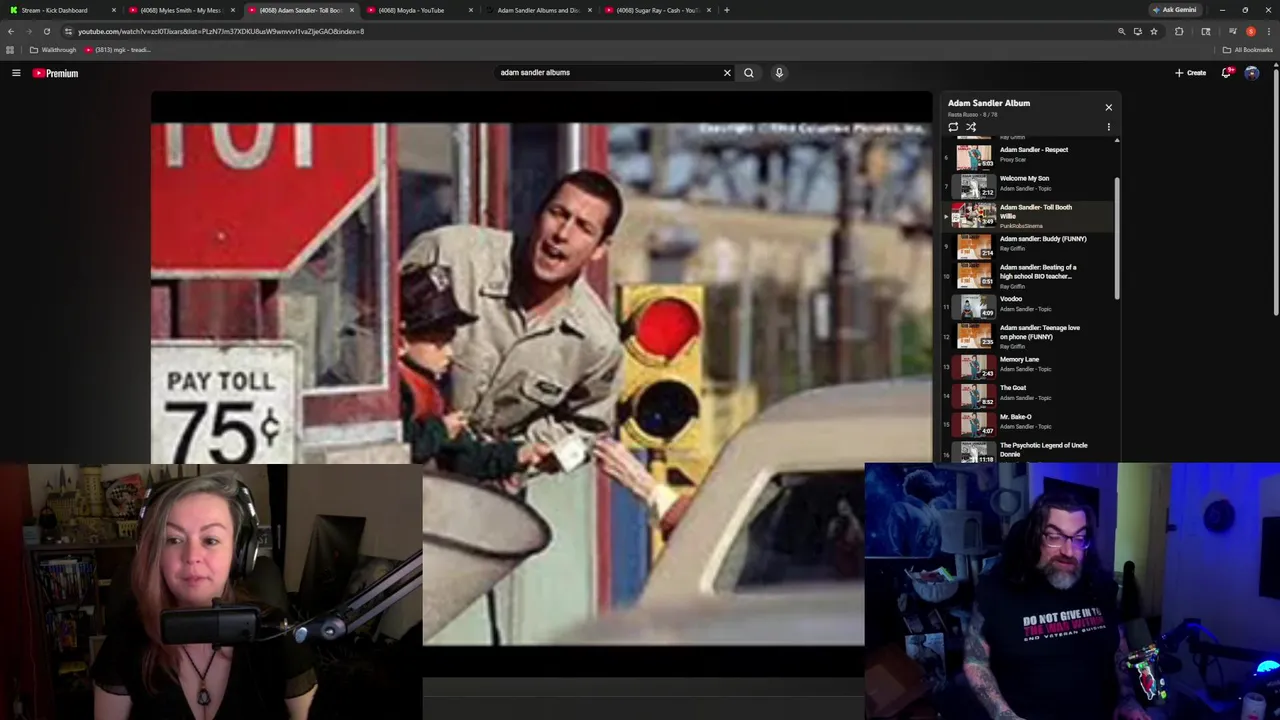Click the Create button

click(x=1190, y=73)
